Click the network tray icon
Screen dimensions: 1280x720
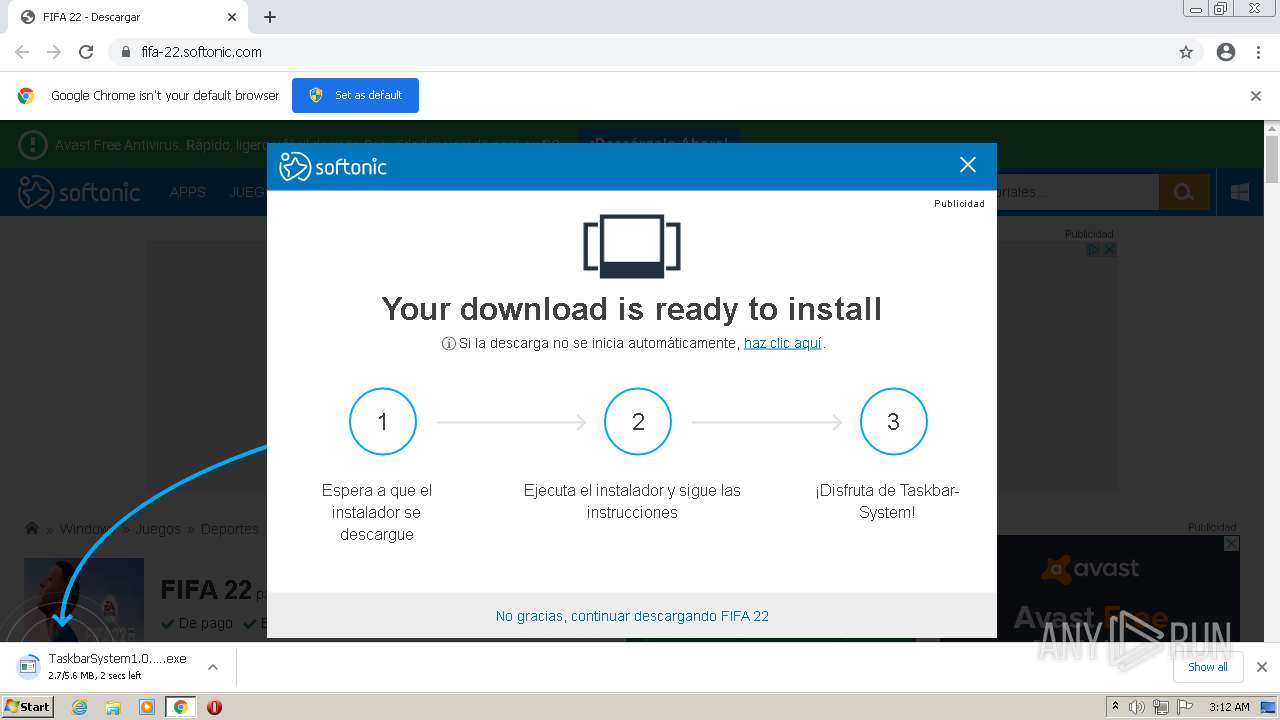click(x=1161, y=707)
